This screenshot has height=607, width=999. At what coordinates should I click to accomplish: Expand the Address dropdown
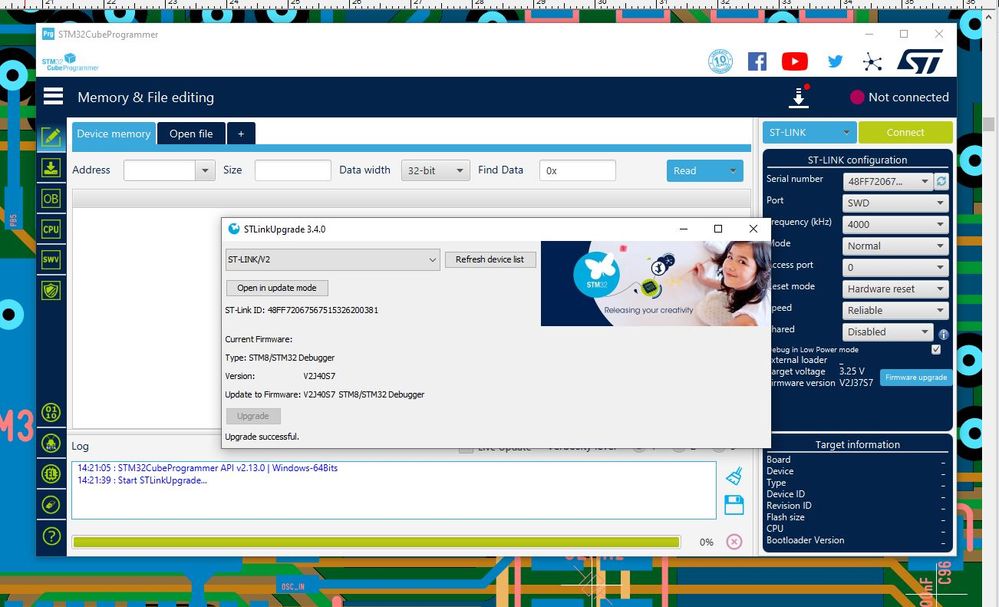[x=205, y=171]
